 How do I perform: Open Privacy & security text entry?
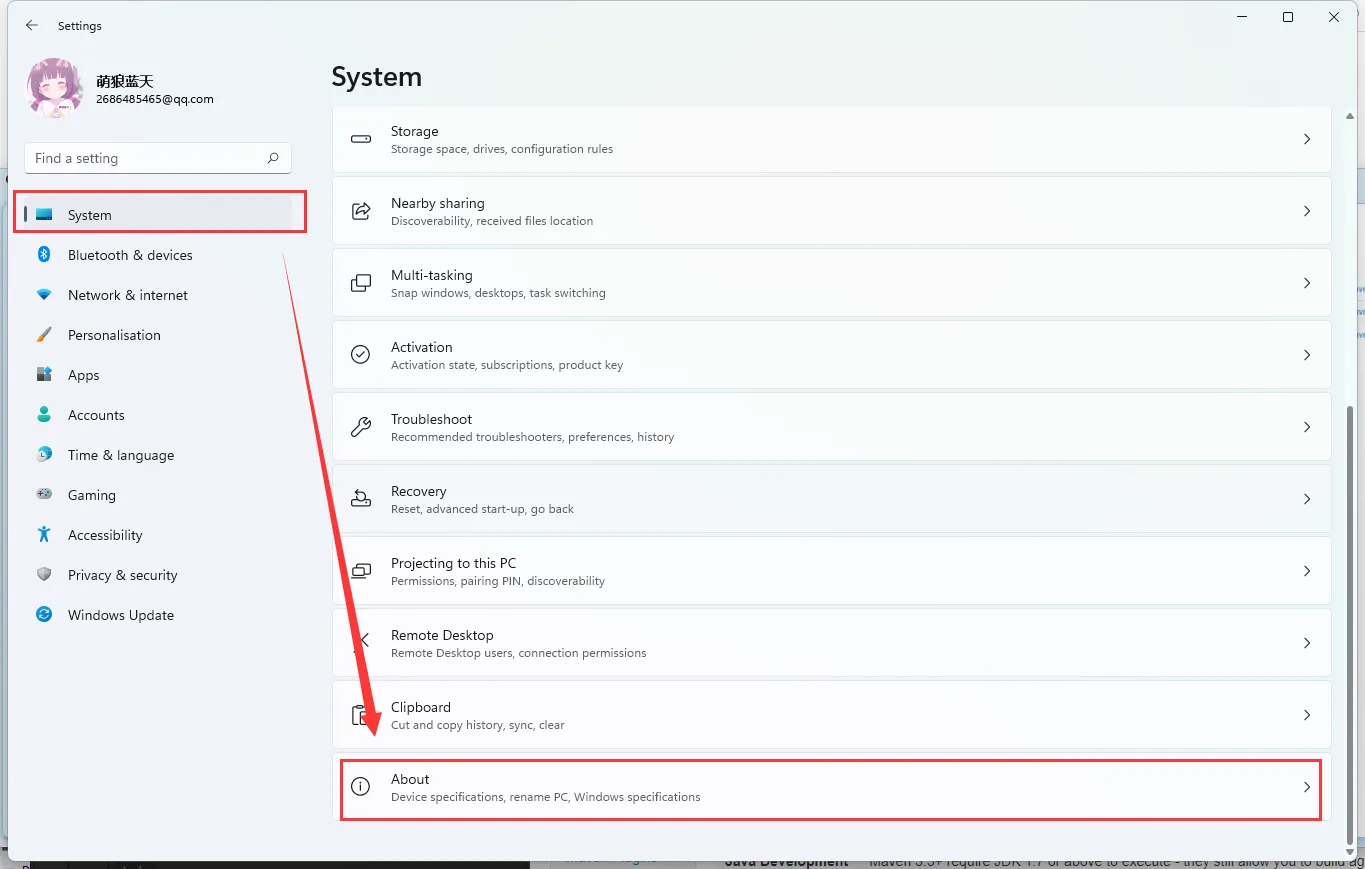(x=123, y=575)
